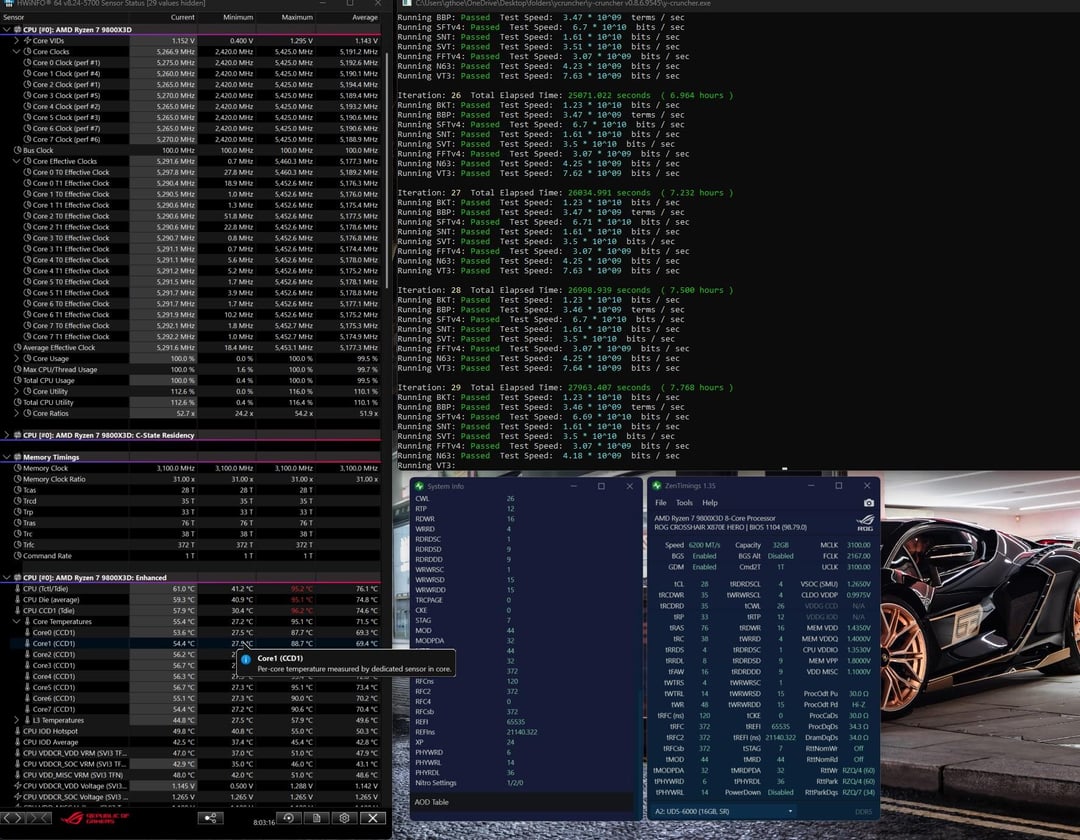Expand the L3 Temperatures row
The height and width of the screenshot is (840, 1080).
coord(17,720)
